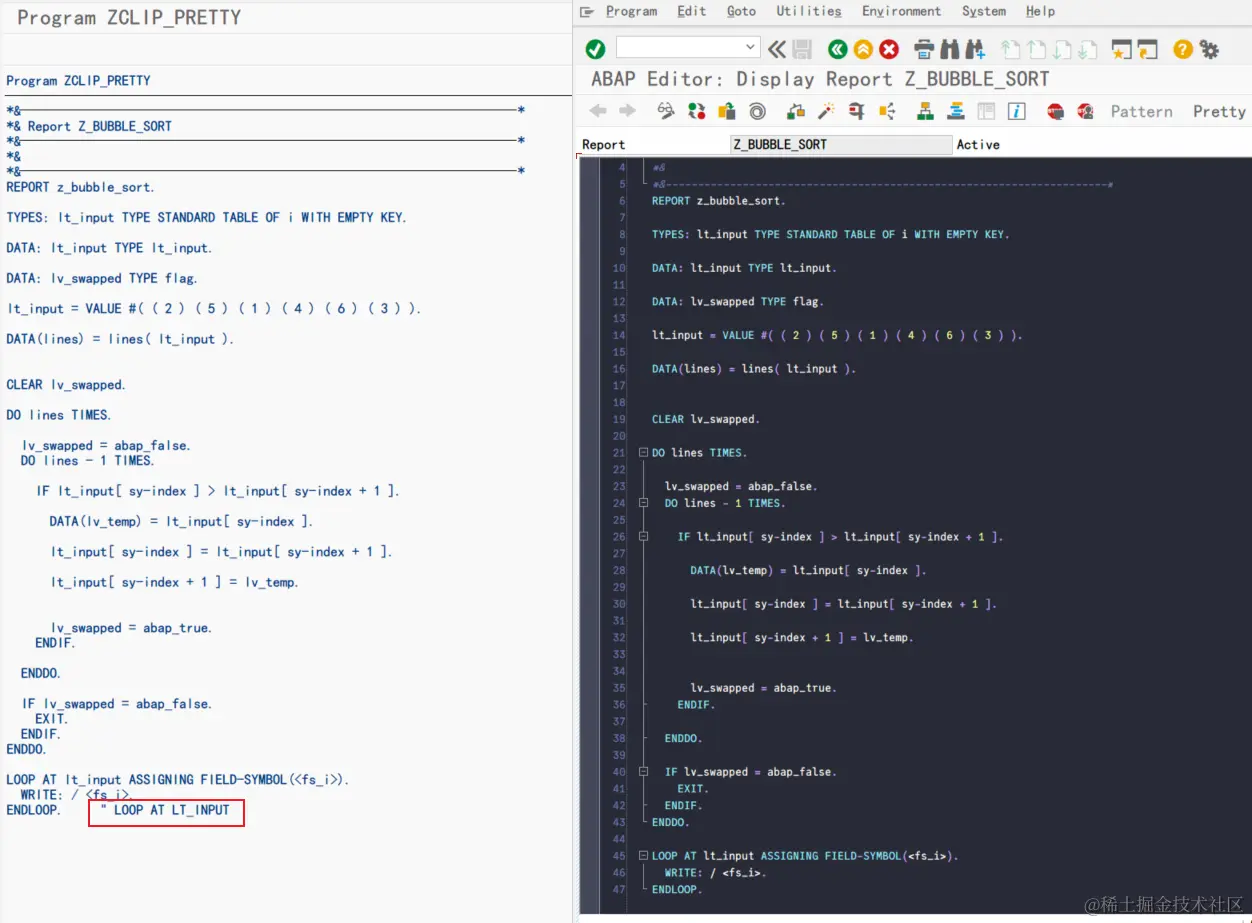Toggle Display/Change mode with glasses-pencil icon
Image resolution: width=1252 pixels, height=923 pixels.
coord(666,111)
